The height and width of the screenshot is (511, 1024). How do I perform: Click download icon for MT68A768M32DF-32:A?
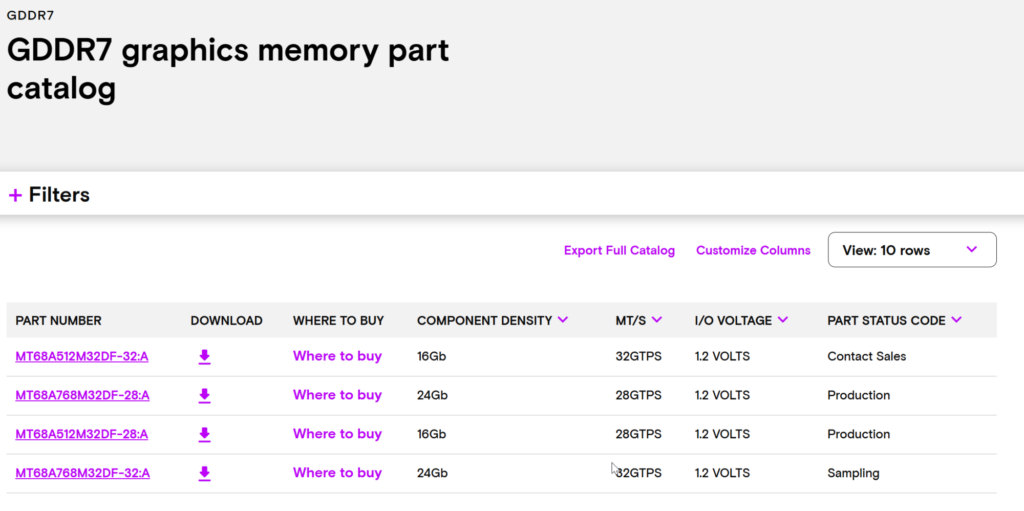(204, 474)
